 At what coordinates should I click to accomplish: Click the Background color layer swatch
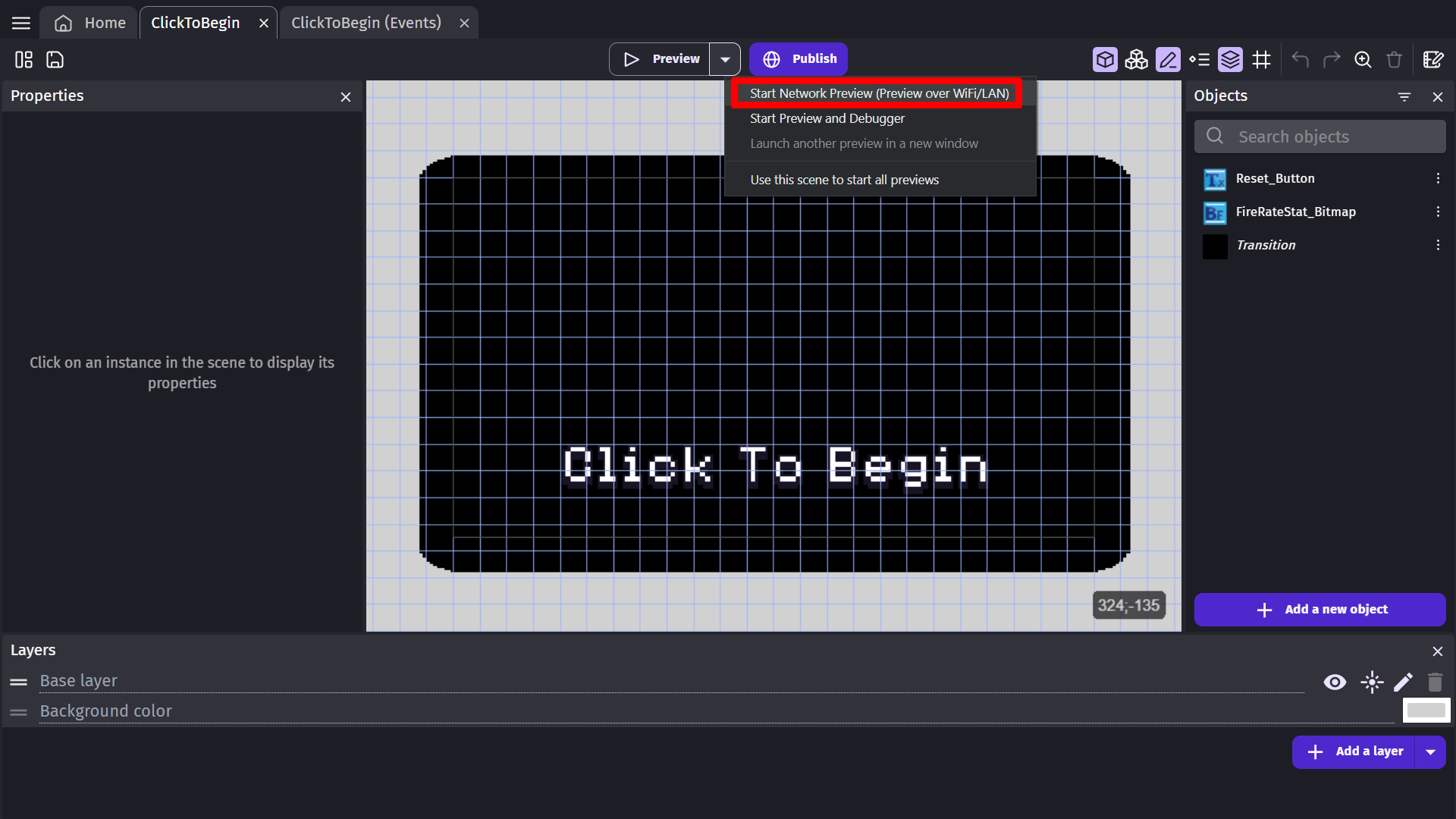[1427, 710]
